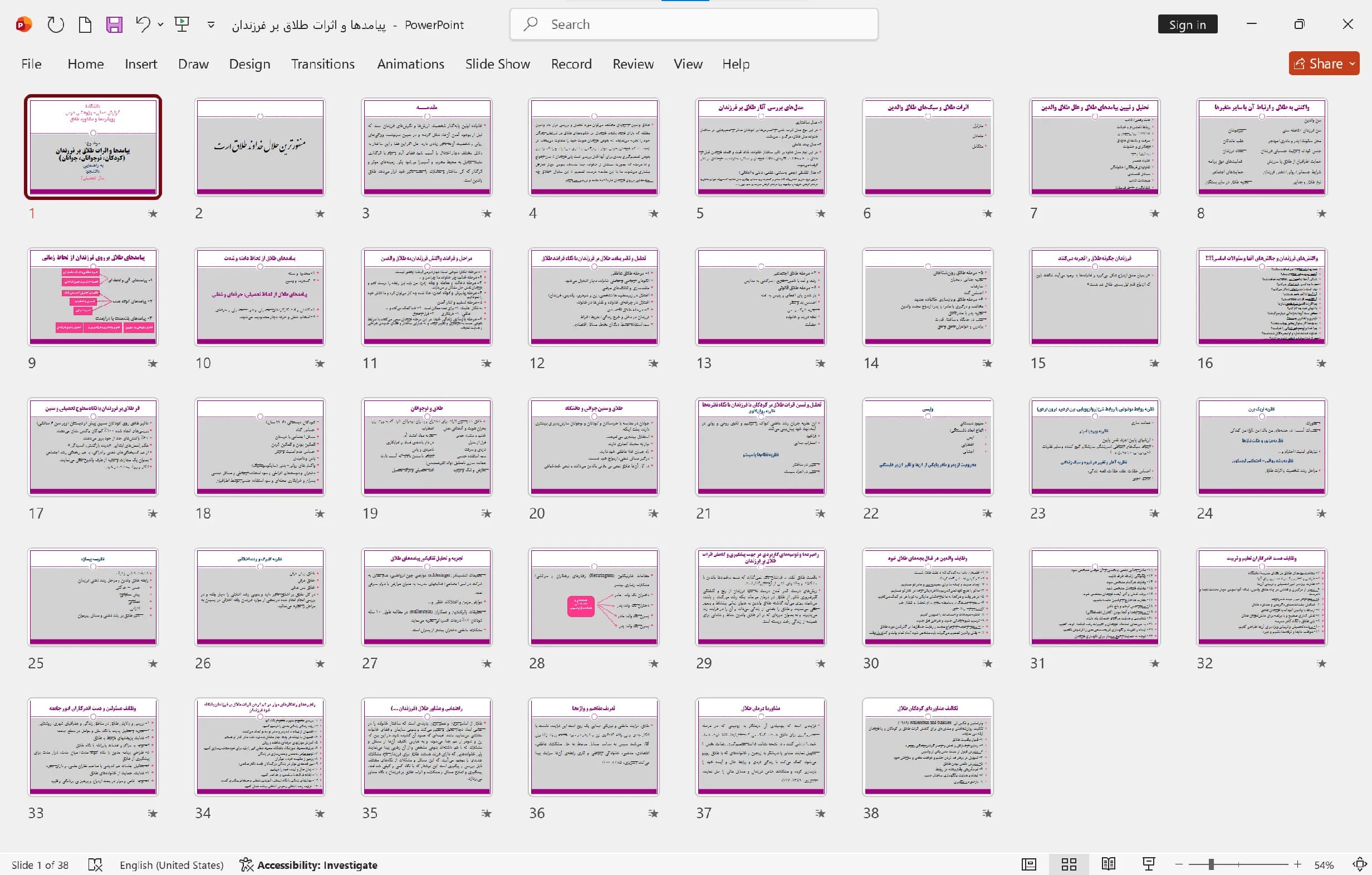1372x875 pixels.
Task: Select slide 16 thumbnail
Action: pyautogui.click(x=1261, y=297)
